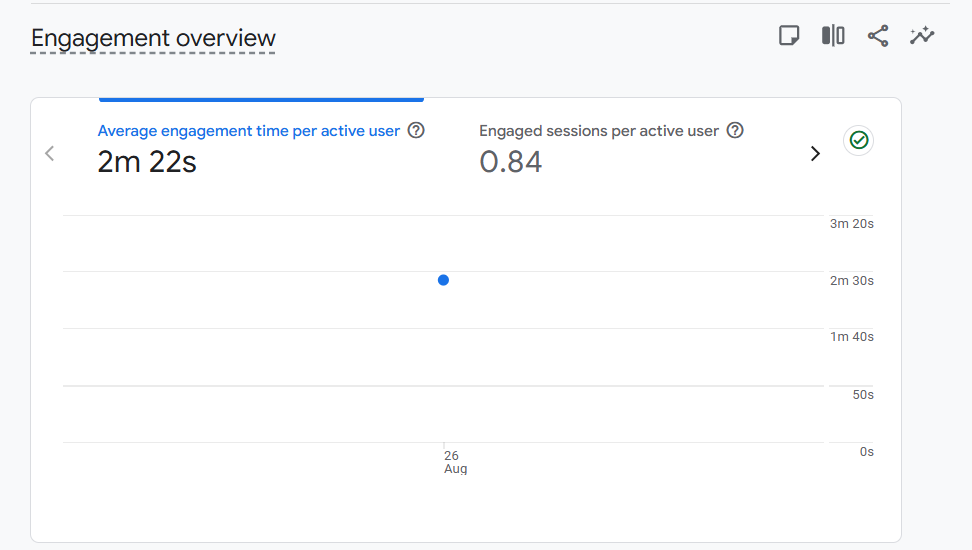Open the annotations note icon
The image size is (972, 550).
789,36
